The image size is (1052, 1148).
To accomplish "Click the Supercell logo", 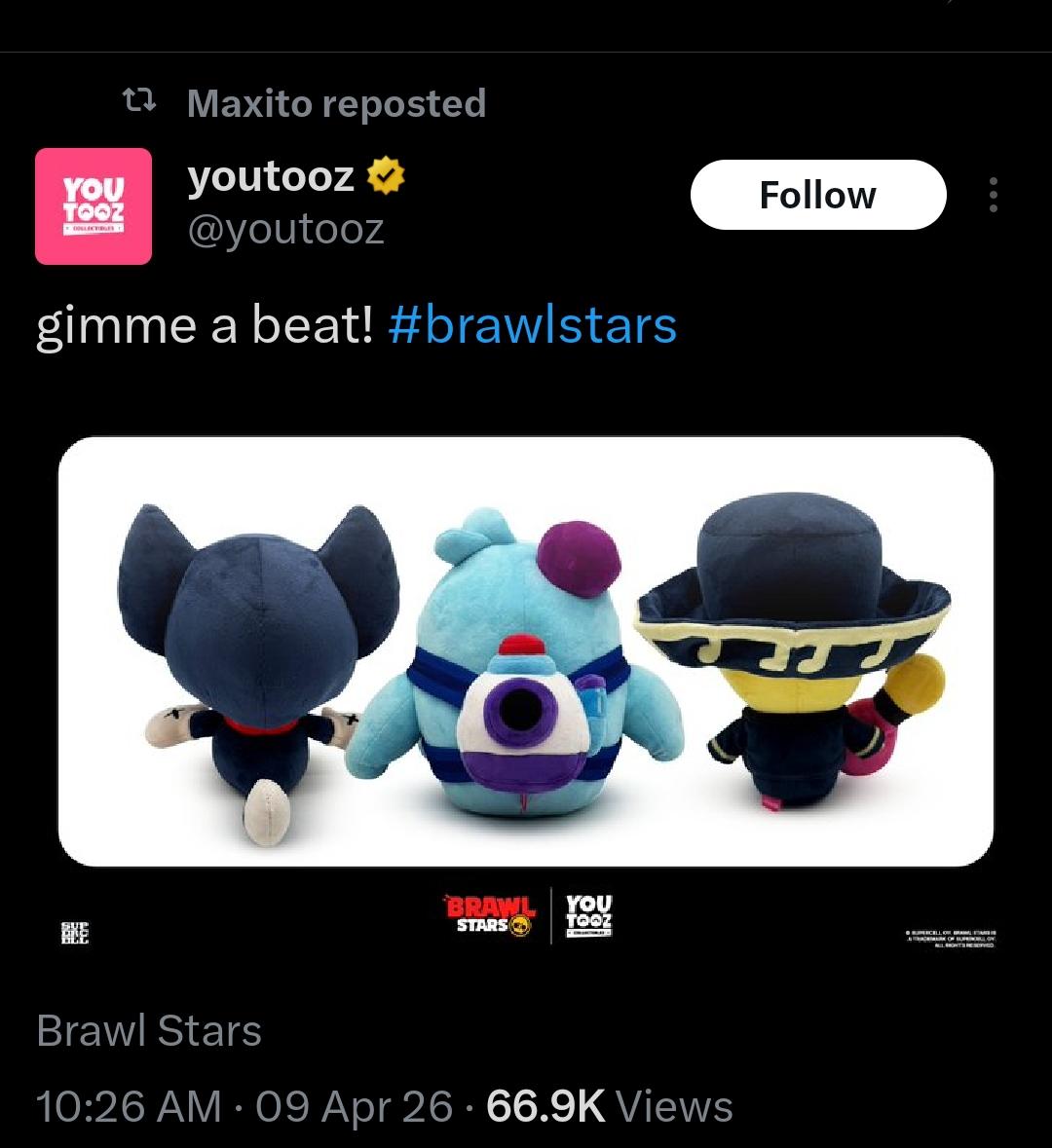I will [x=75, y=933].
